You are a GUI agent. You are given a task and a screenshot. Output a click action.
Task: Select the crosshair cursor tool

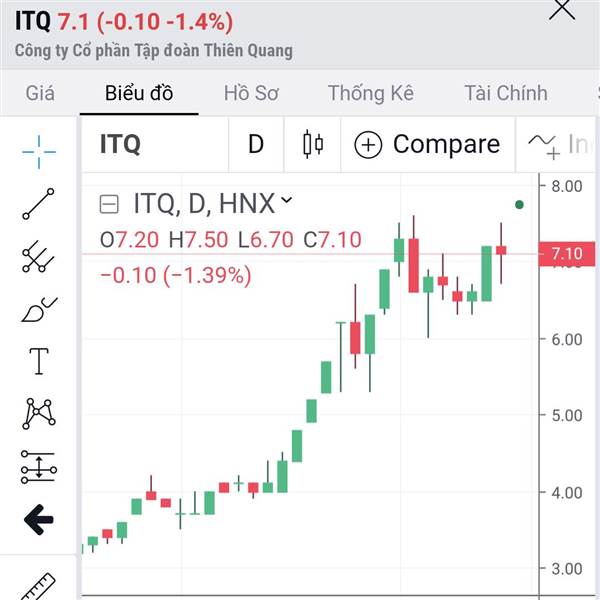pos(39,152)
